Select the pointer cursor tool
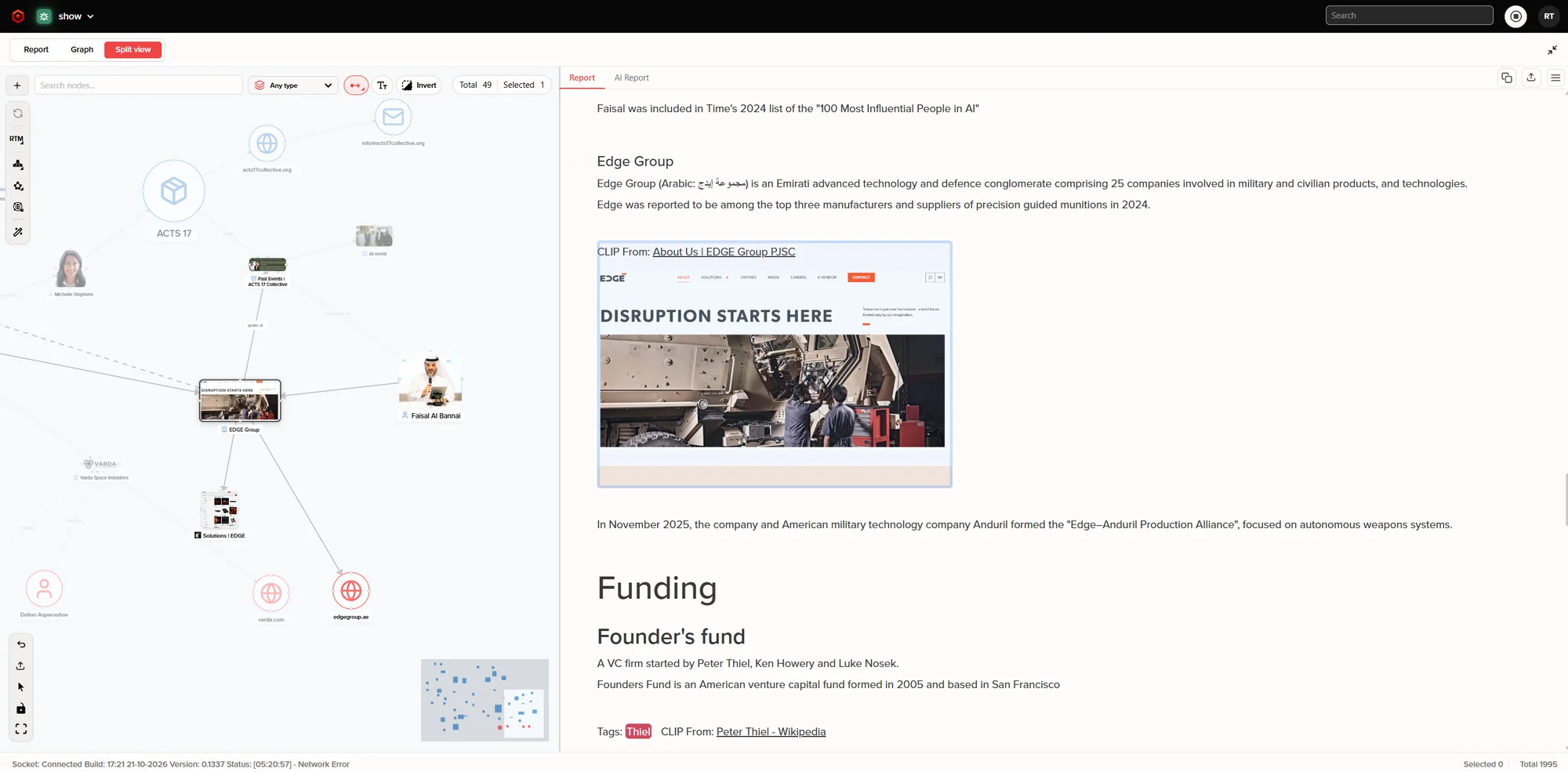 point(20,687)
